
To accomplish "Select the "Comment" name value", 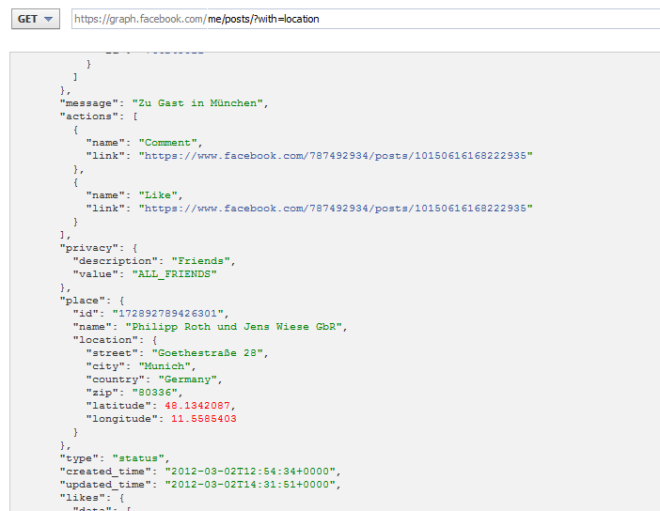I will tap(168, 143).
